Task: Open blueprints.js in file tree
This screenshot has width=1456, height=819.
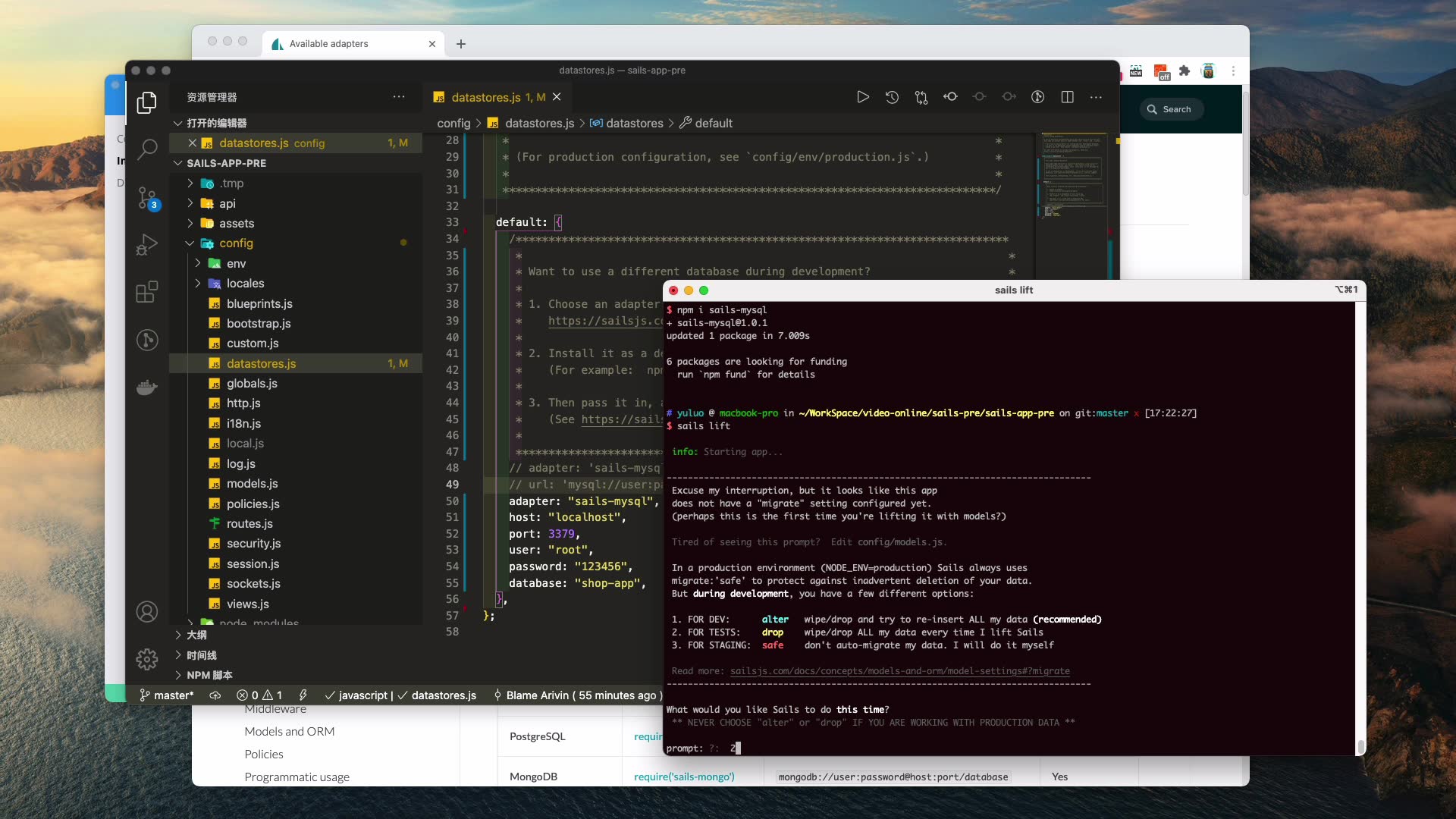Action: (x=259, y=303)
